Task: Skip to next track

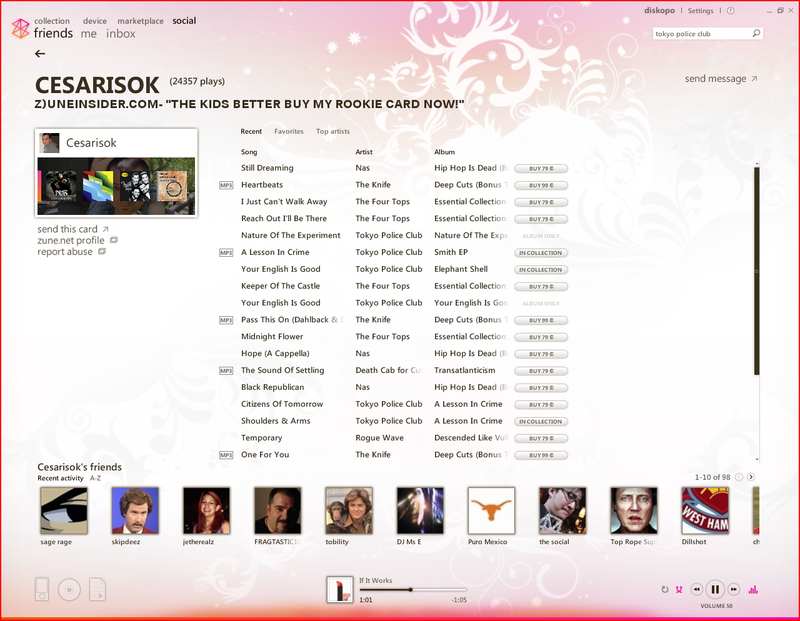Action: [734, 589]
